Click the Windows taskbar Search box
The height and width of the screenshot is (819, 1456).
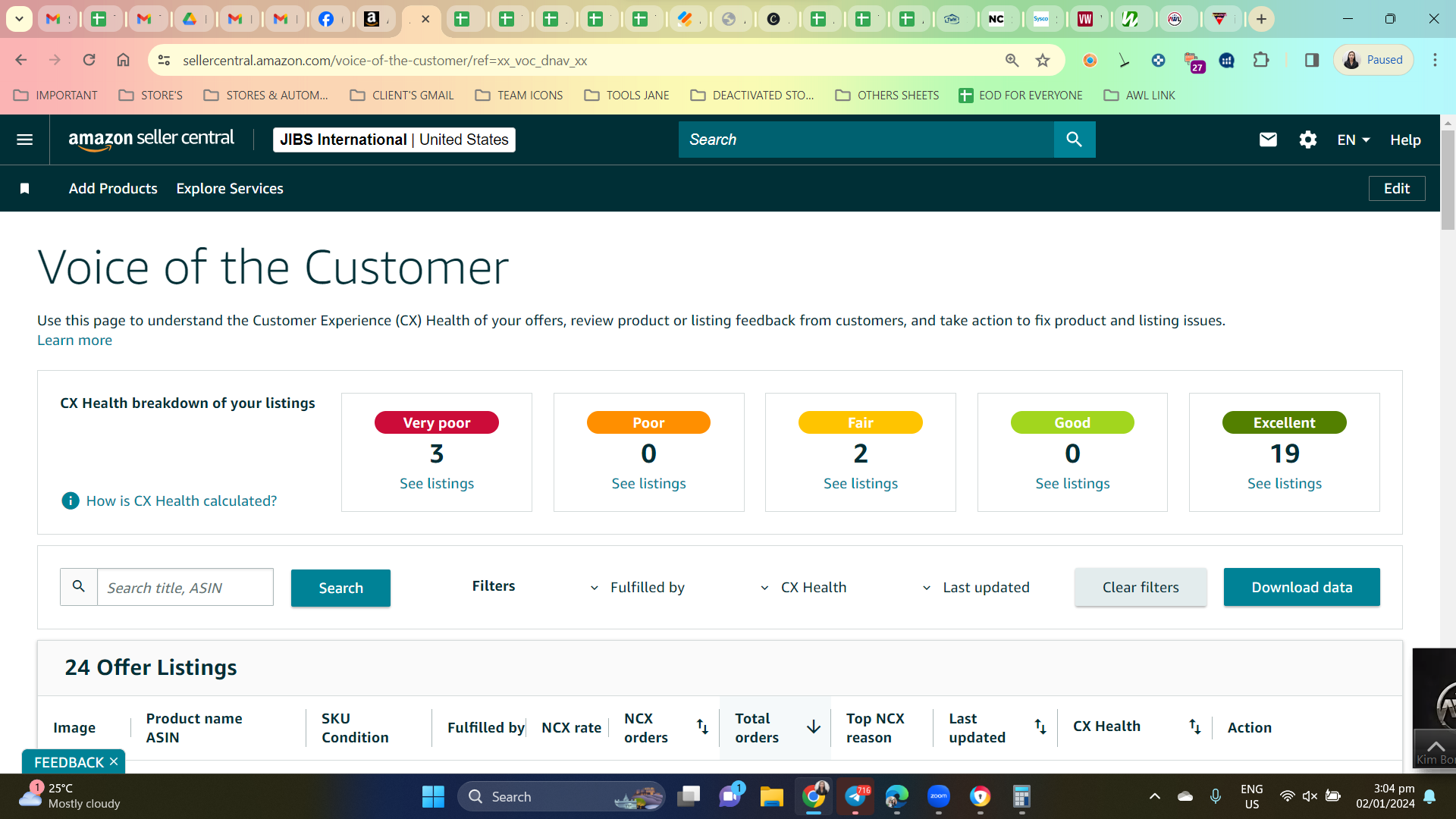coord(561,796)
